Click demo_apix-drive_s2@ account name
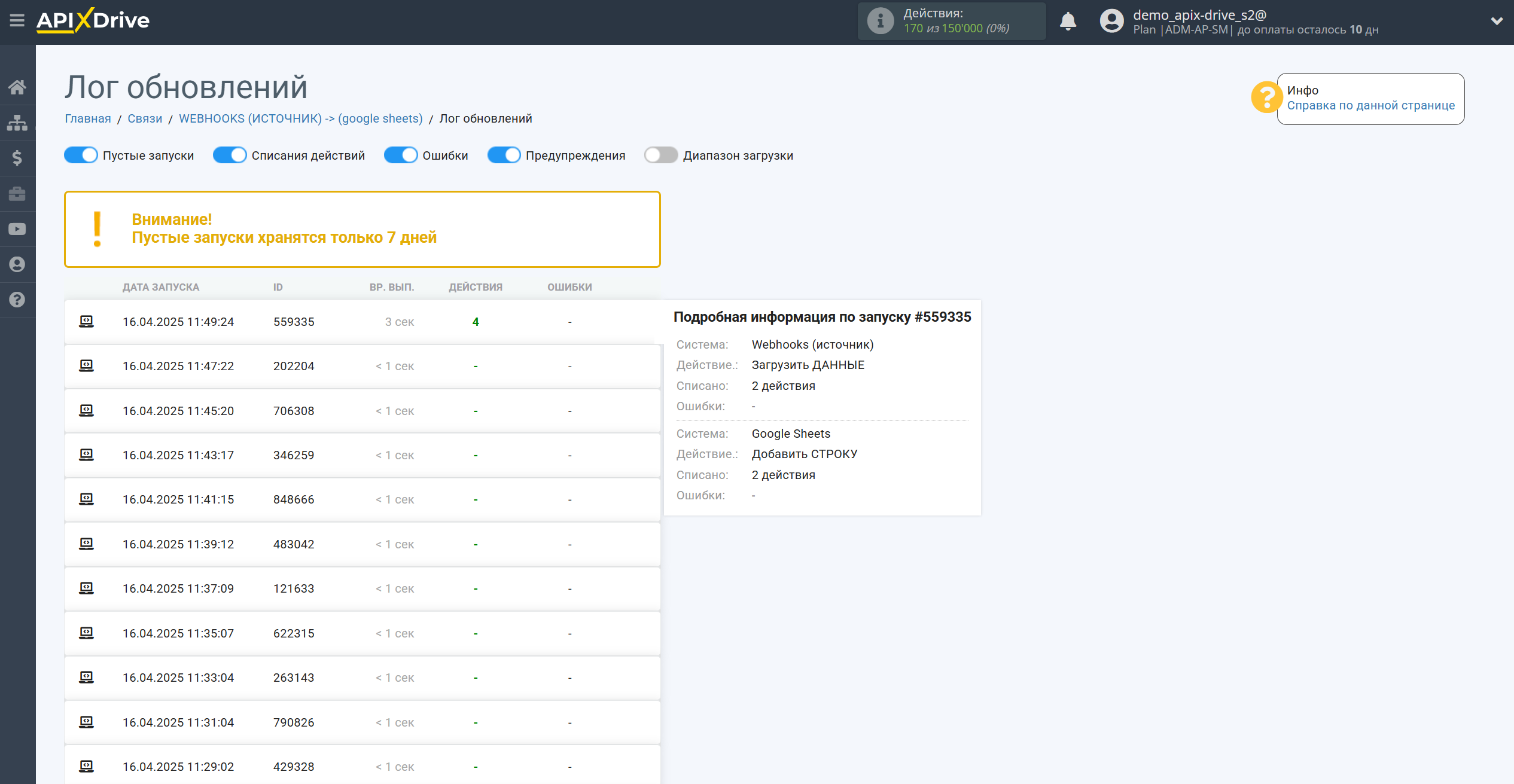The image size is (1514, 784). tap(1200, 15)
